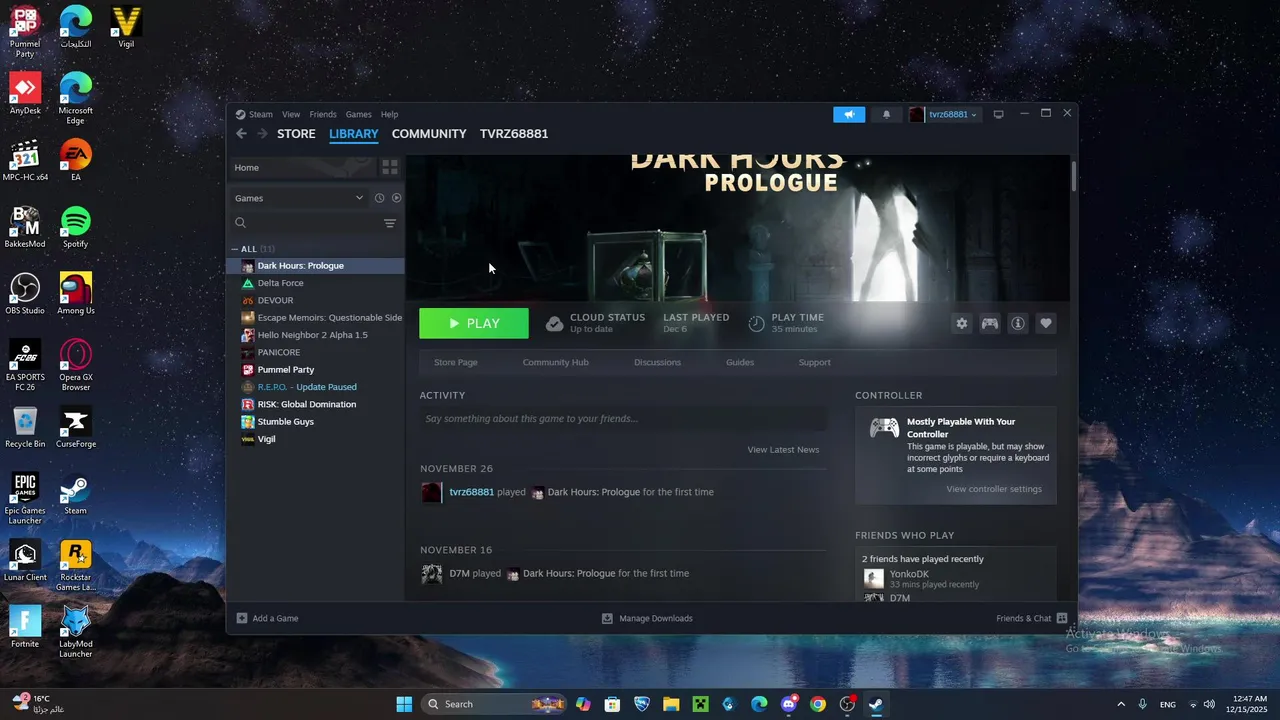Open the Community Hub link
Screen dimensions: 1280x720
(x=556, y=362)
